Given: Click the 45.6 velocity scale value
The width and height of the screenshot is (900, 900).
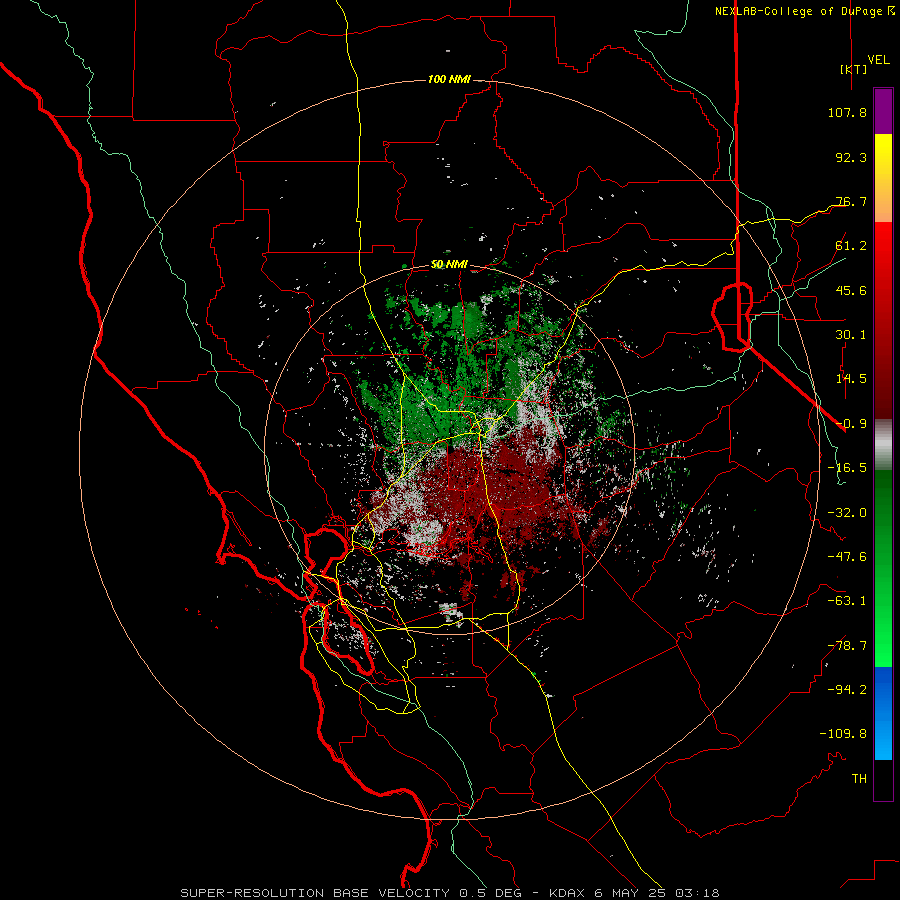Looking at the screenshot, I should click(x=851, y=290).
